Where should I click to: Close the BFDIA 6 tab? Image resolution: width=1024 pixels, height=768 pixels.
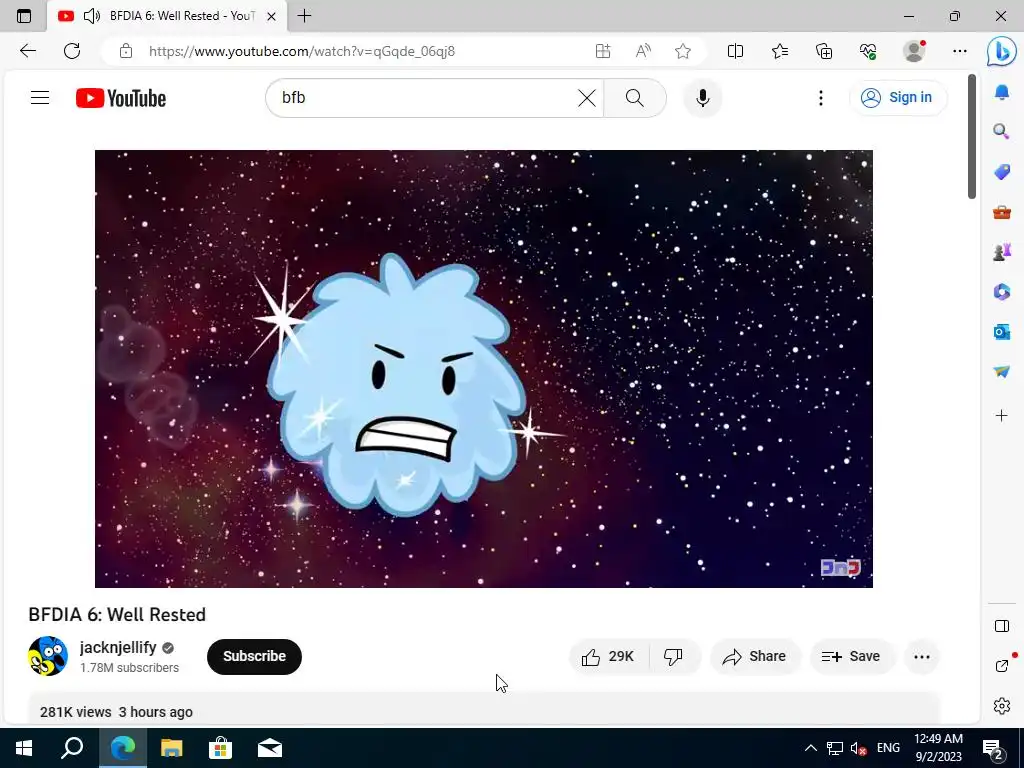[272, 16]
